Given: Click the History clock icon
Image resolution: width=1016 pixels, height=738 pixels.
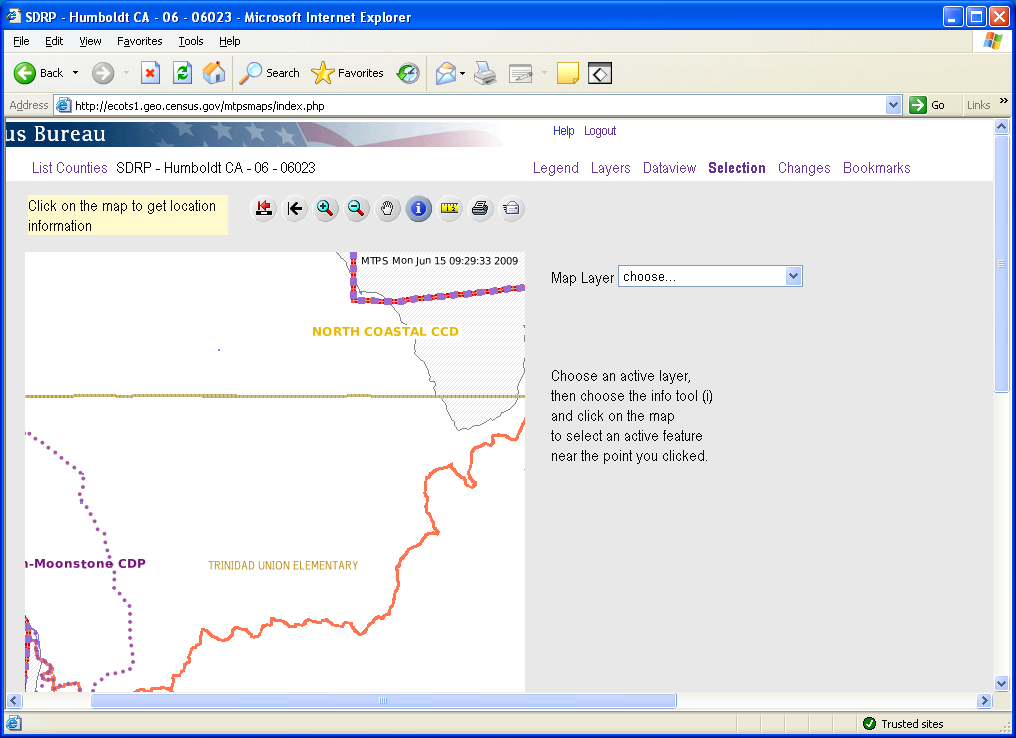Looking at the screenshot, I should [x=408, y=73].
